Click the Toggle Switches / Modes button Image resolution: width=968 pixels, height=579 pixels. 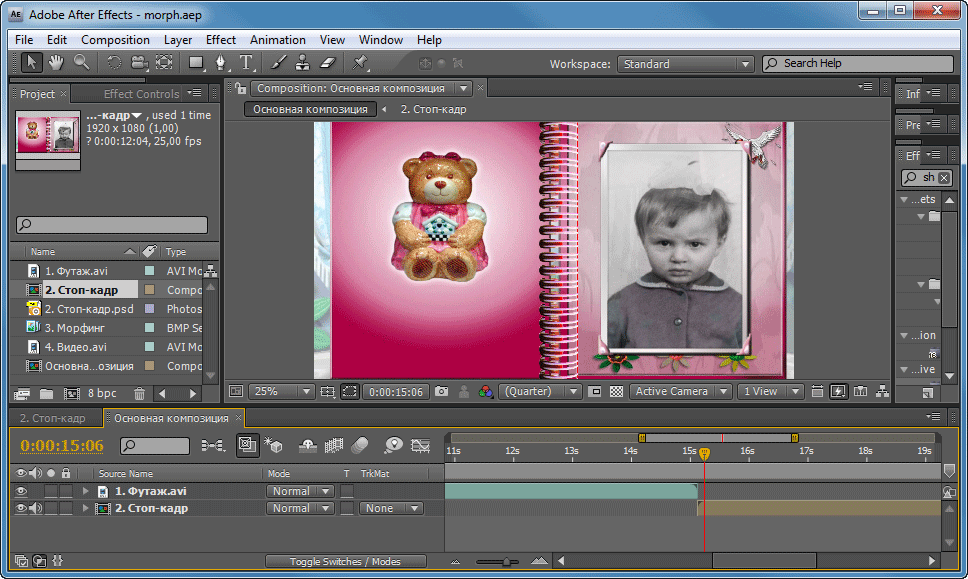click(x=345, y=562)
